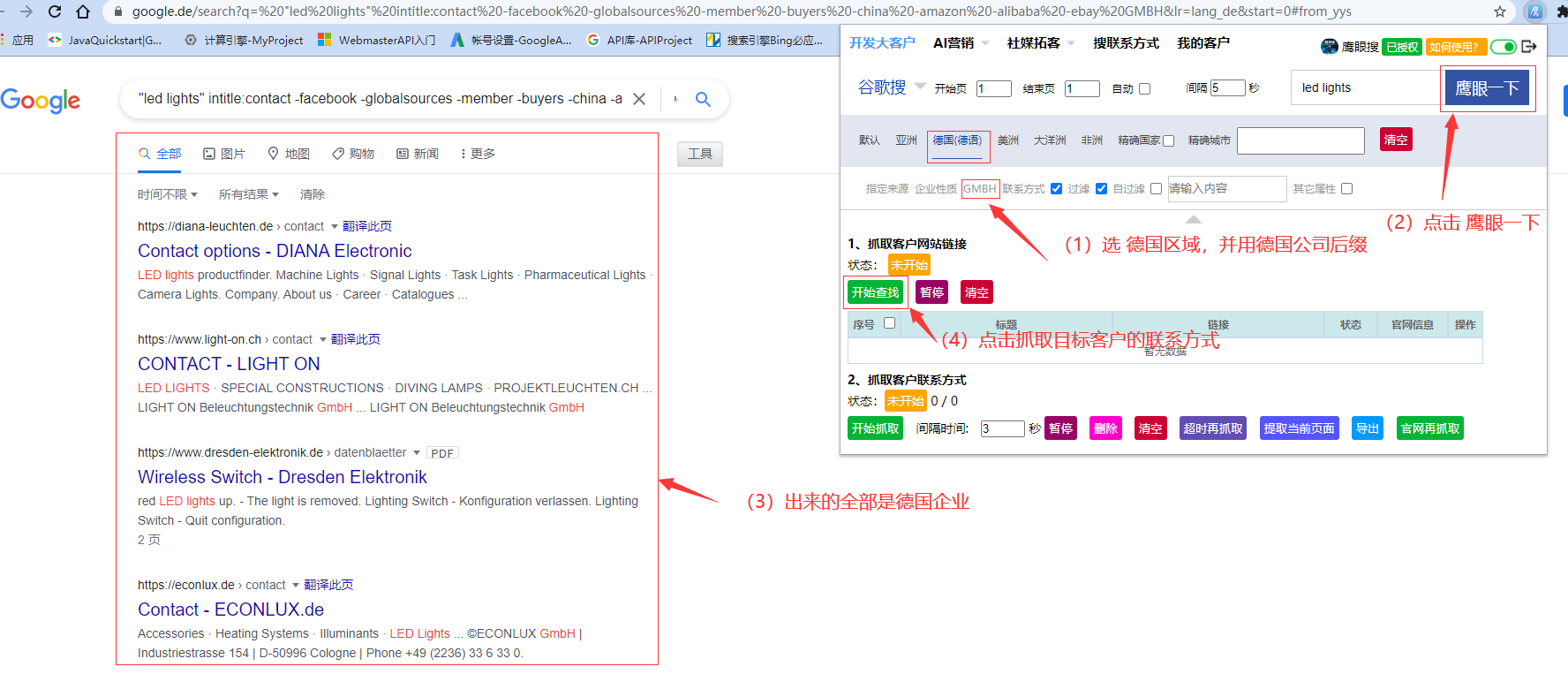This screenshot has width=1568, height=674.
Task: Switch the green extension toggle off
Action: [1503, 47]
